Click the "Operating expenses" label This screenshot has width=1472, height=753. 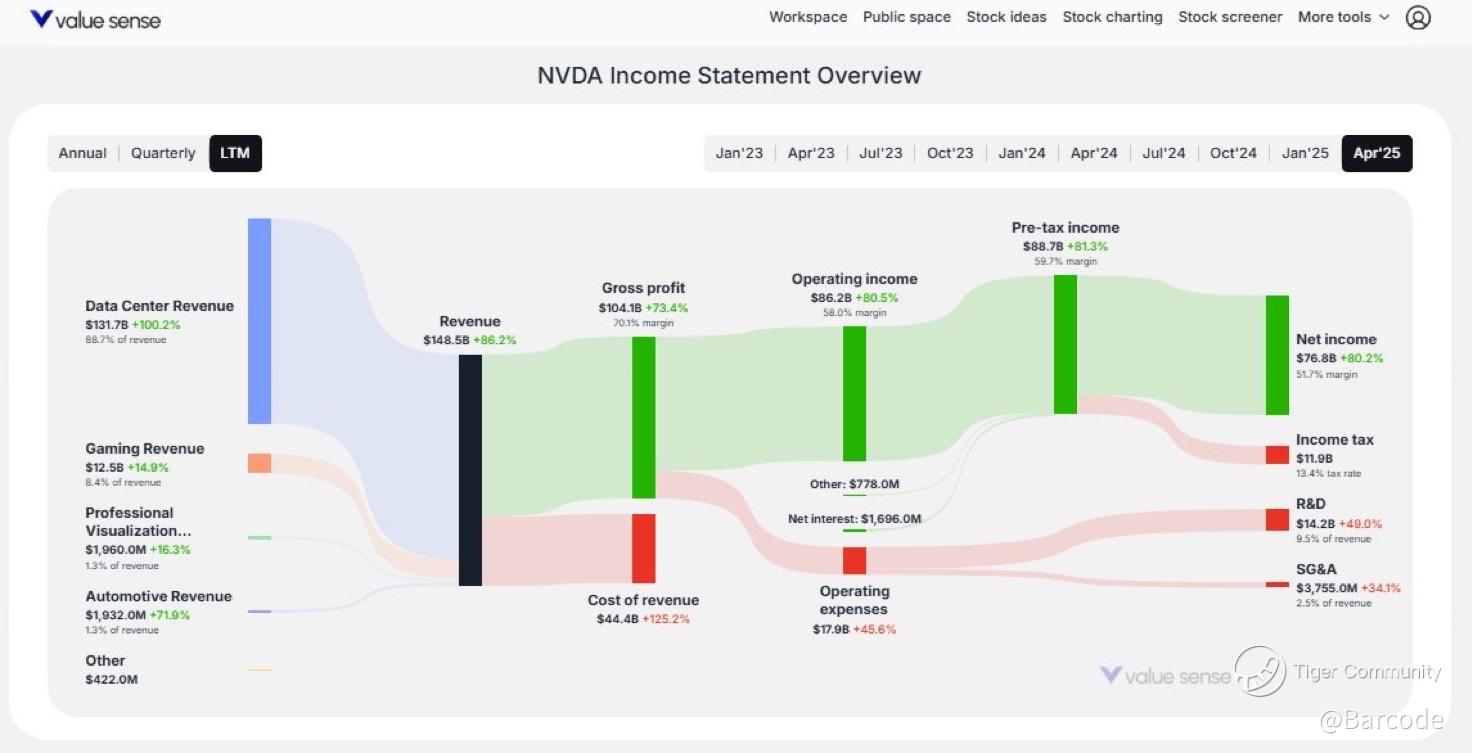point(854,600)
